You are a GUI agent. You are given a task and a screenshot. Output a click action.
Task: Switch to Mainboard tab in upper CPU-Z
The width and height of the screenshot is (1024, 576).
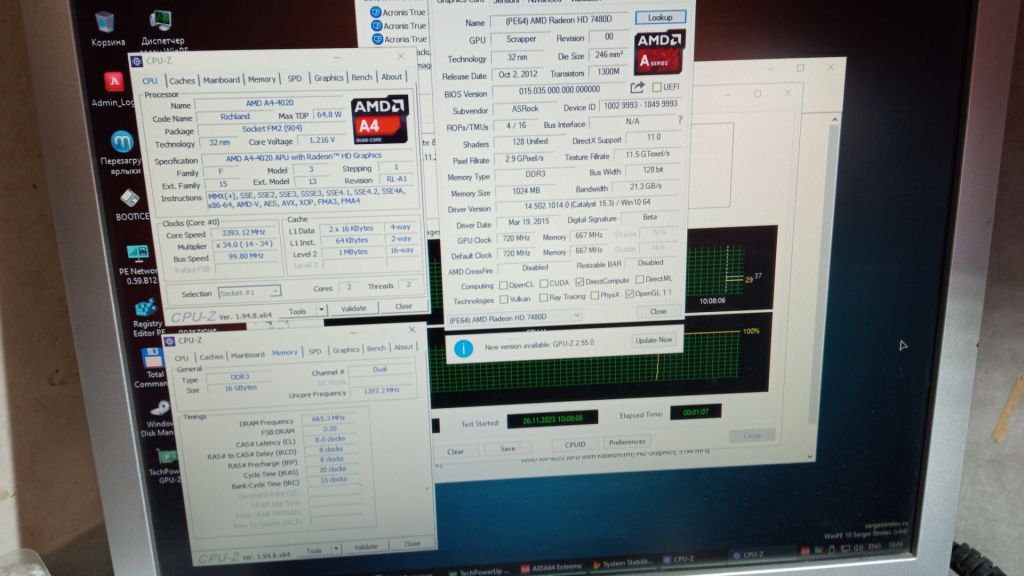pyautogui.click(x=221, y=80)
